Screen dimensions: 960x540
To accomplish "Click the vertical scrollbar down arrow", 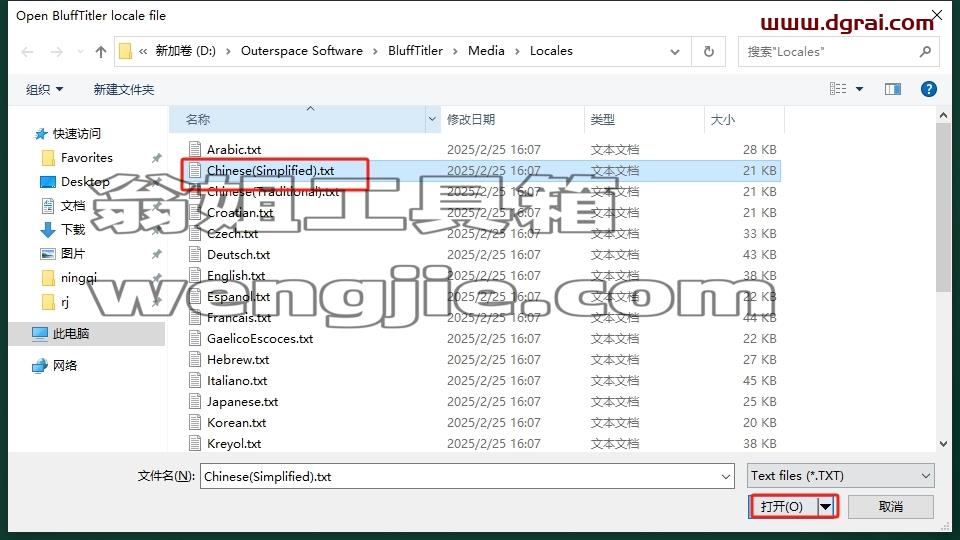I will 943,444.
